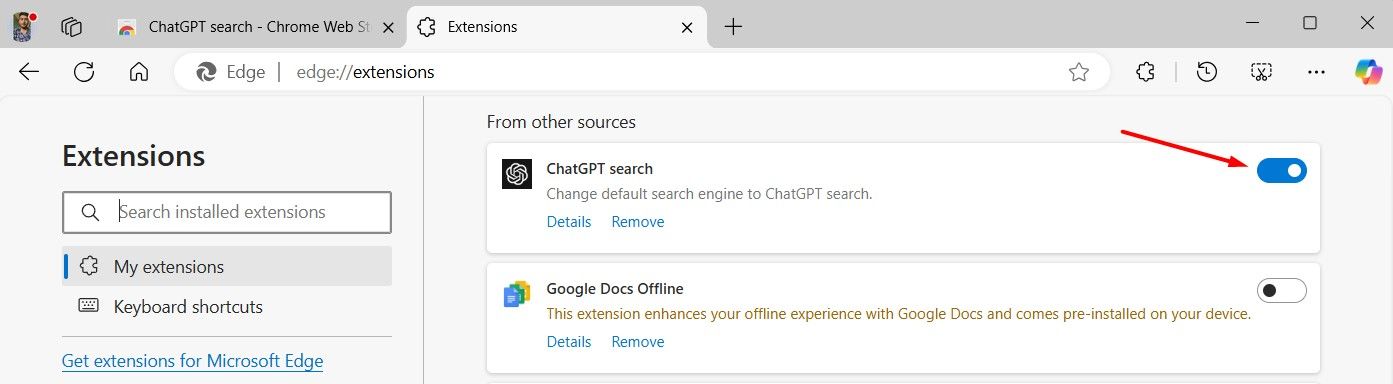Click the From other sources heading
Viewport: 1393px width, 384px height.
[x=561, y=122]
